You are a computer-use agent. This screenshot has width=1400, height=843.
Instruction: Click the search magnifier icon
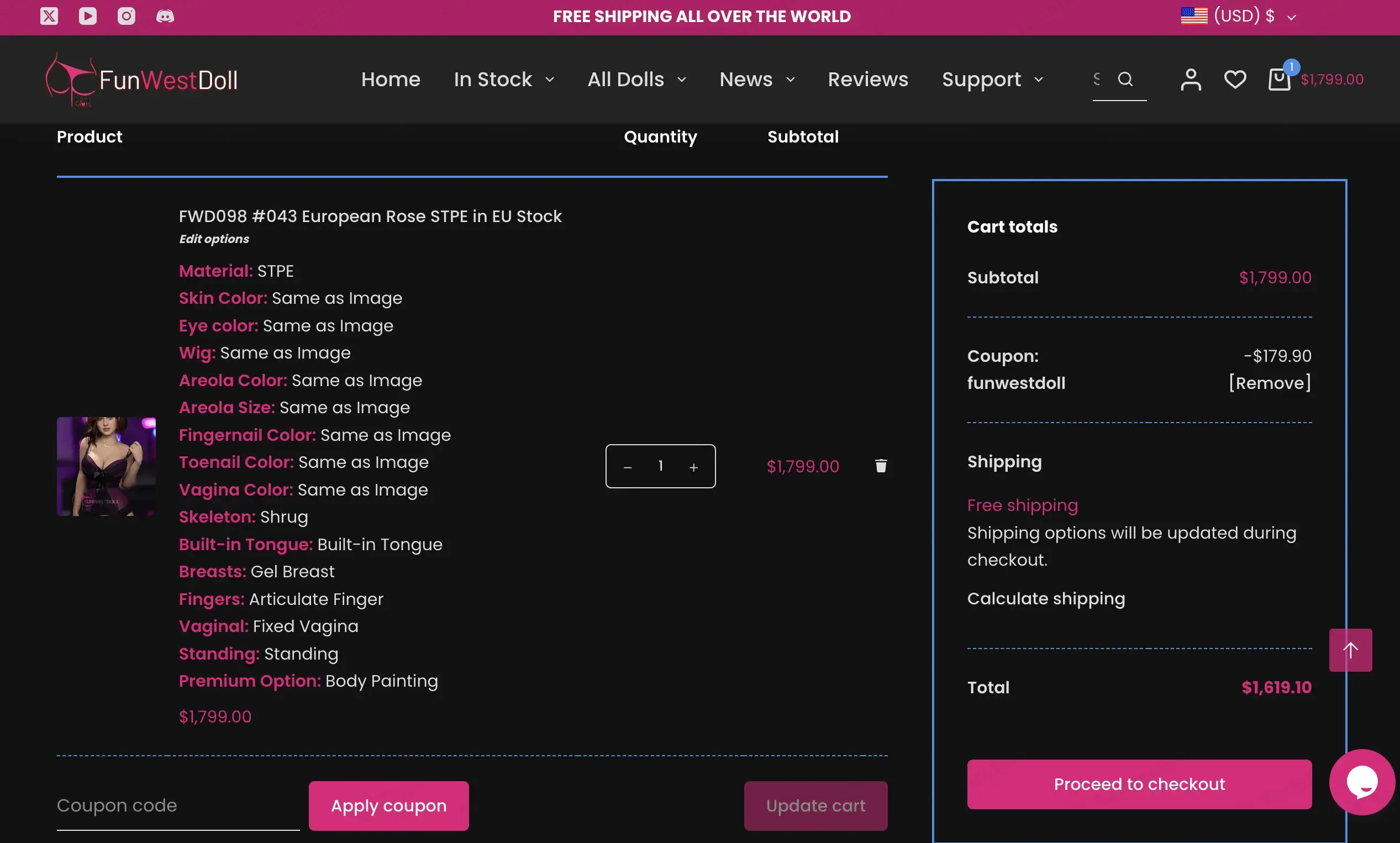[x=1125, y=79]
